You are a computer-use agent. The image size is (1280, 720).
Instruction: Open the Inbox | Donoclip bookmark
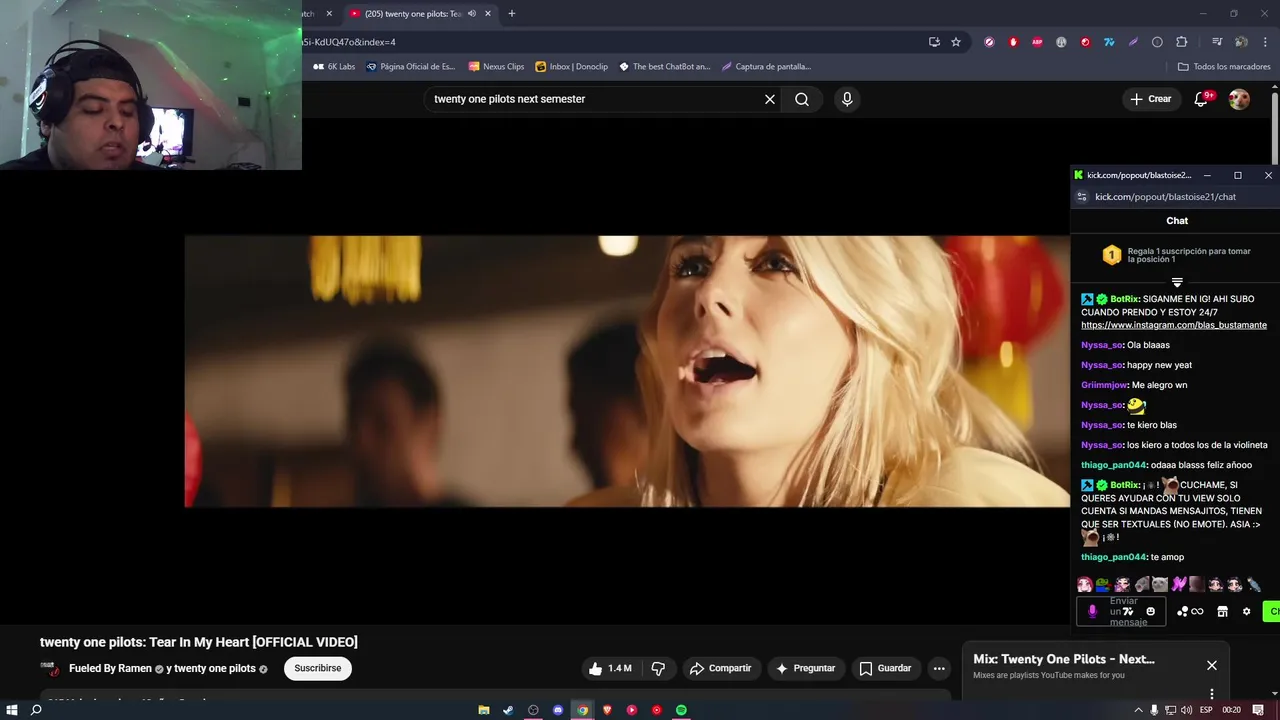pos(572,67)
